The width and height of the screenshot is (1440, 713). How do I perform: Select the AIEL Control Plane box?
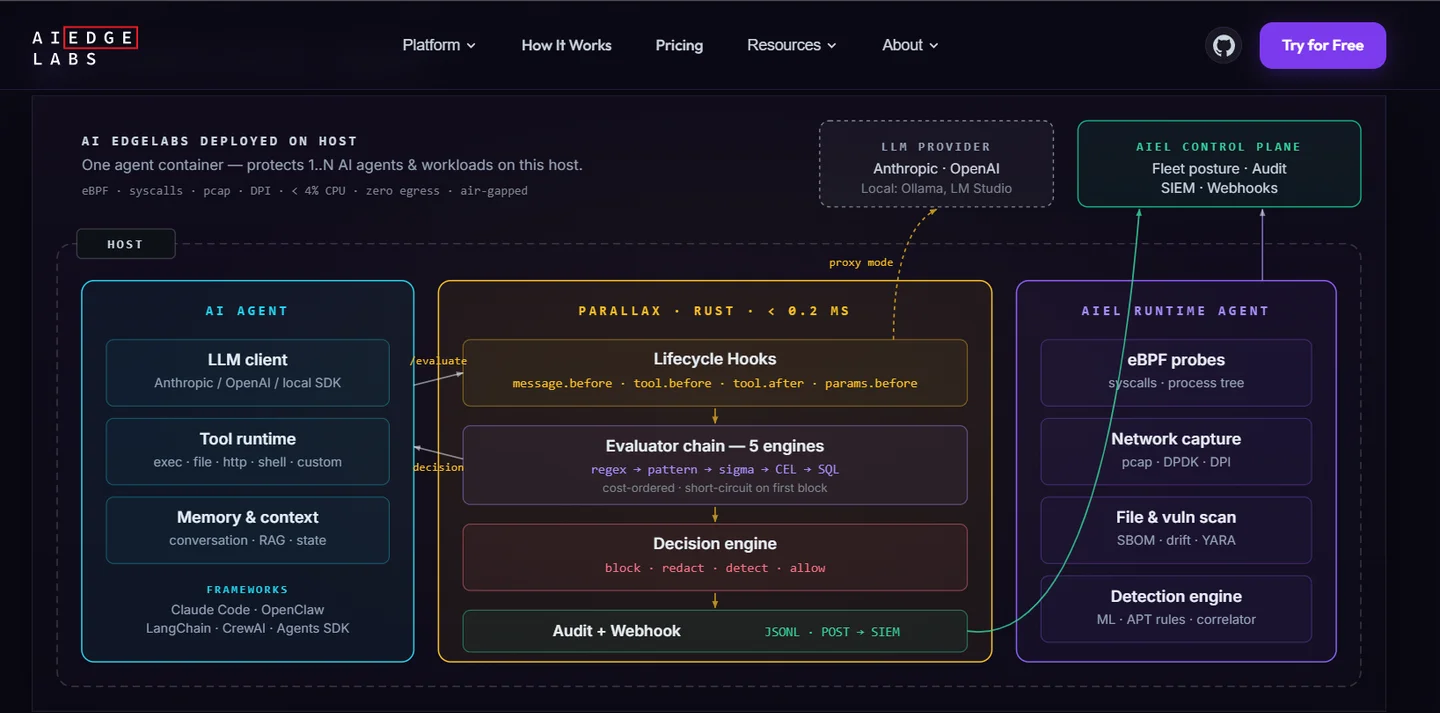(x=1219, y=164)
